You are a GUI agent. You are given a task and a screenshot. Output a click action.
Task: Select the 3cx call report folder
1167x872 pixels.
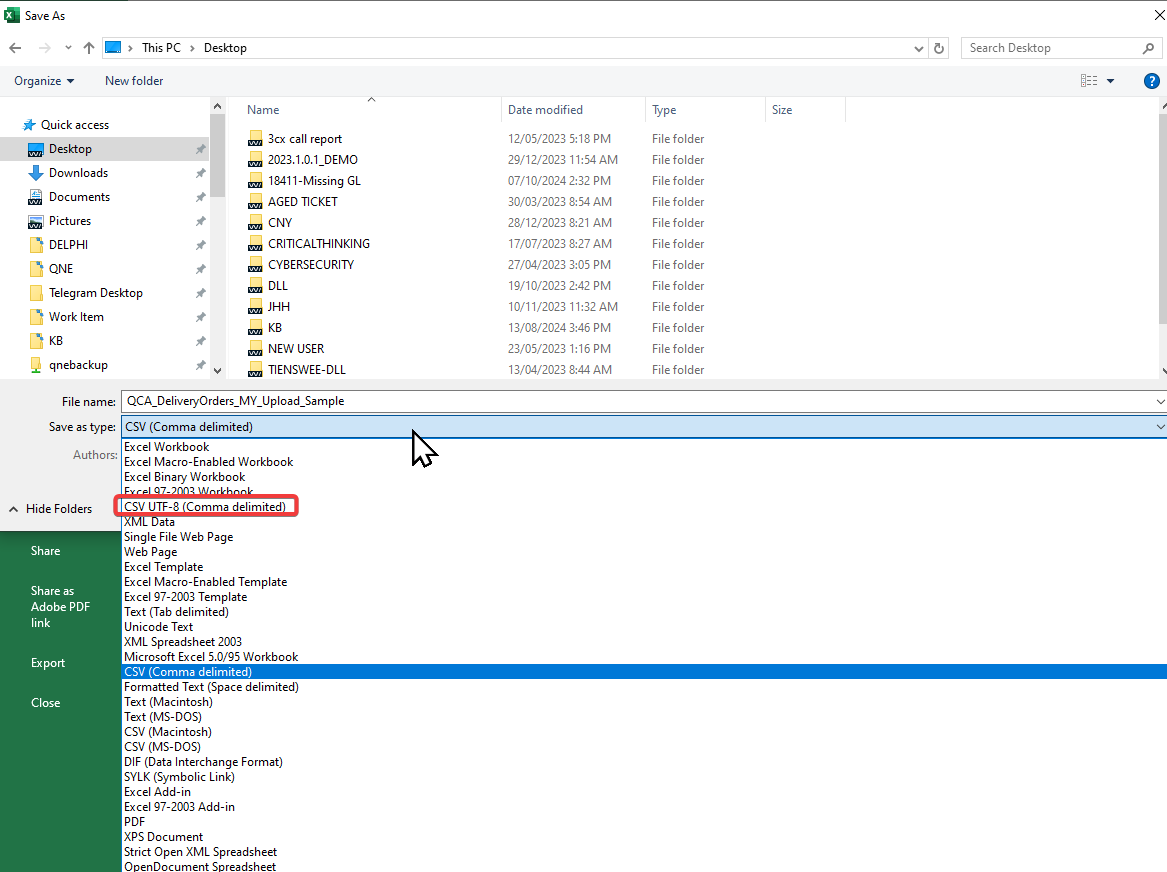click(304, 139)
